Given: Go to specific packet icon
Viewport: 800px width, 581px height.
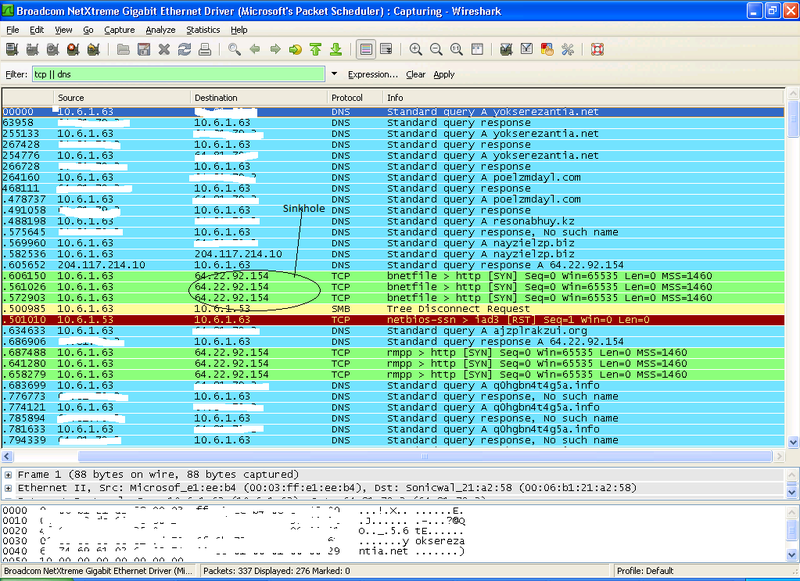Looking at the screenshot, I should click(295, 49).
